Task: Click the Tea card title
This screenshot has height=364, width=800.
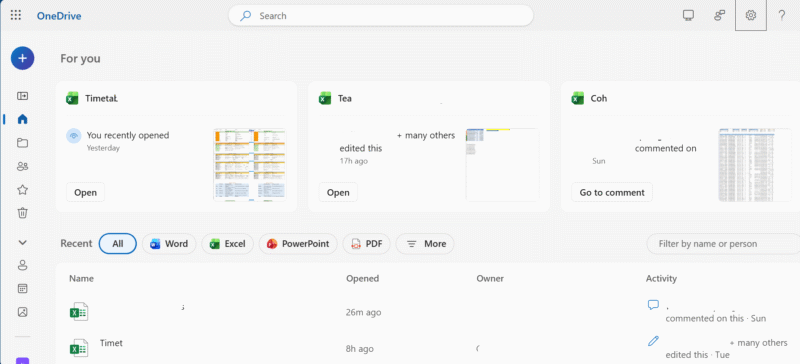Action: 345,99
